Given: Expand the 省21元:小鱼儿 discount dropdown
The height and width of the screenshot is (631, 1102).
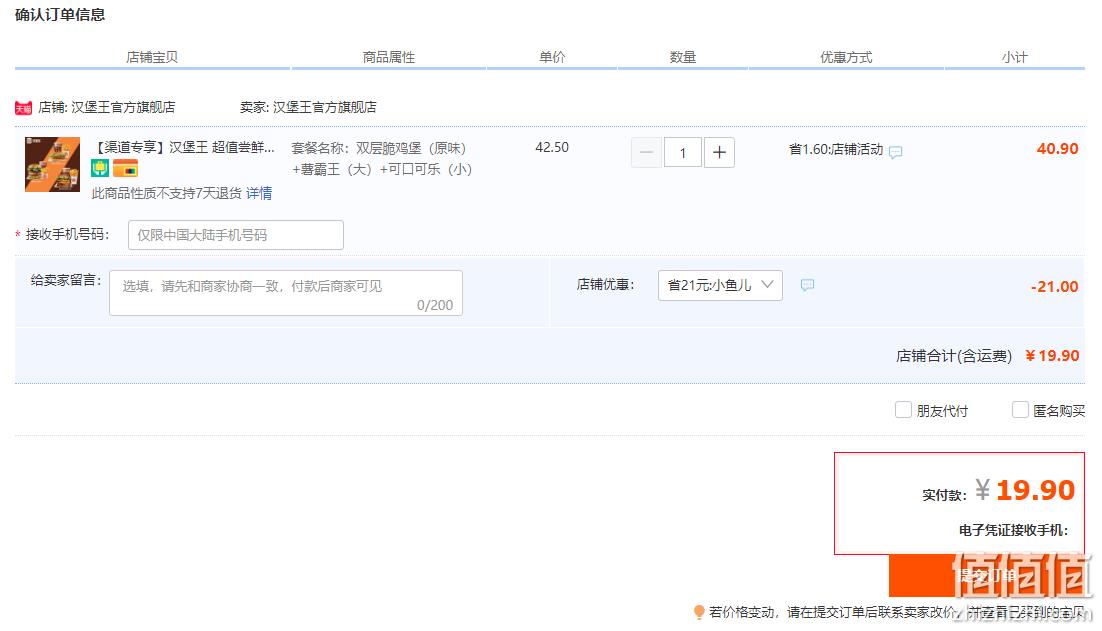Looking at the screenshot, I should point(720,285).
